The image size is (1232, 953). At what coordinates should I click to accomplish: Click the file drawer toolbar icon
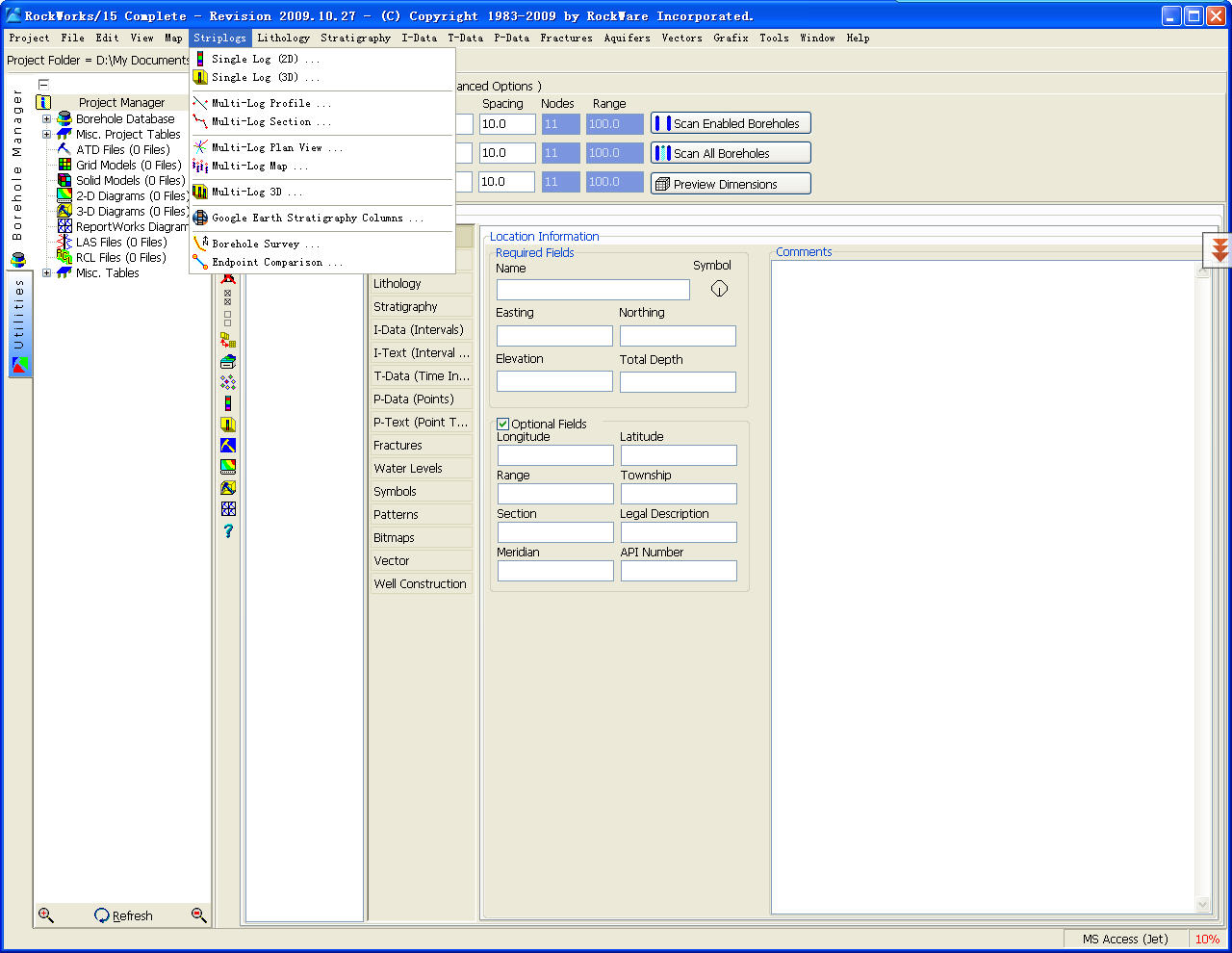tap(228, 361)
